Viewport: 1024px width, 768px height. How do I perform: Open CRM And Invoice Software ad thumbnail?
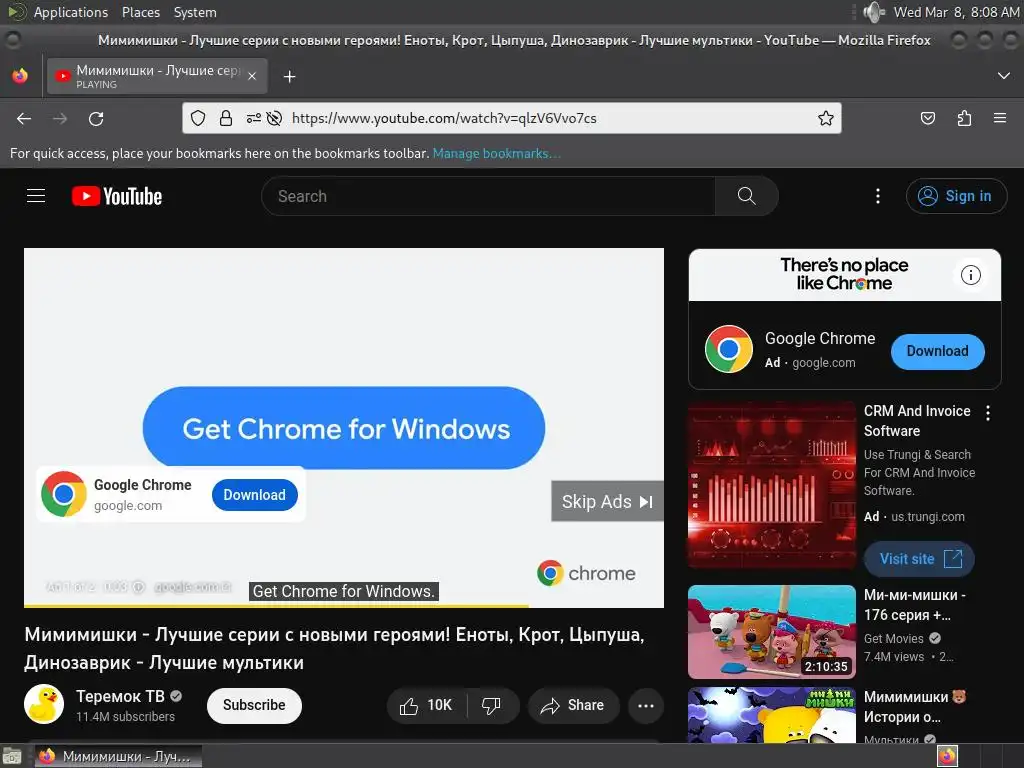tap(772, 485)
